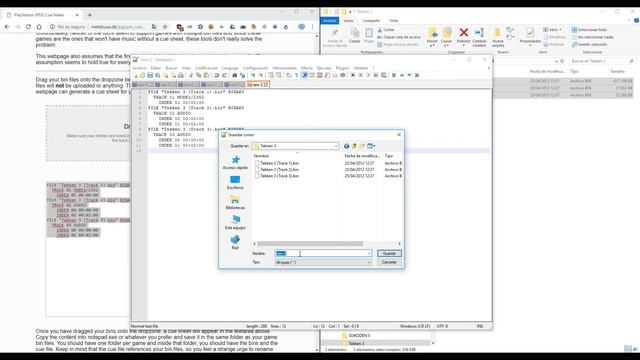Open the Plugins menu in Notepad++
640x360 pixels.
point(342,68)
